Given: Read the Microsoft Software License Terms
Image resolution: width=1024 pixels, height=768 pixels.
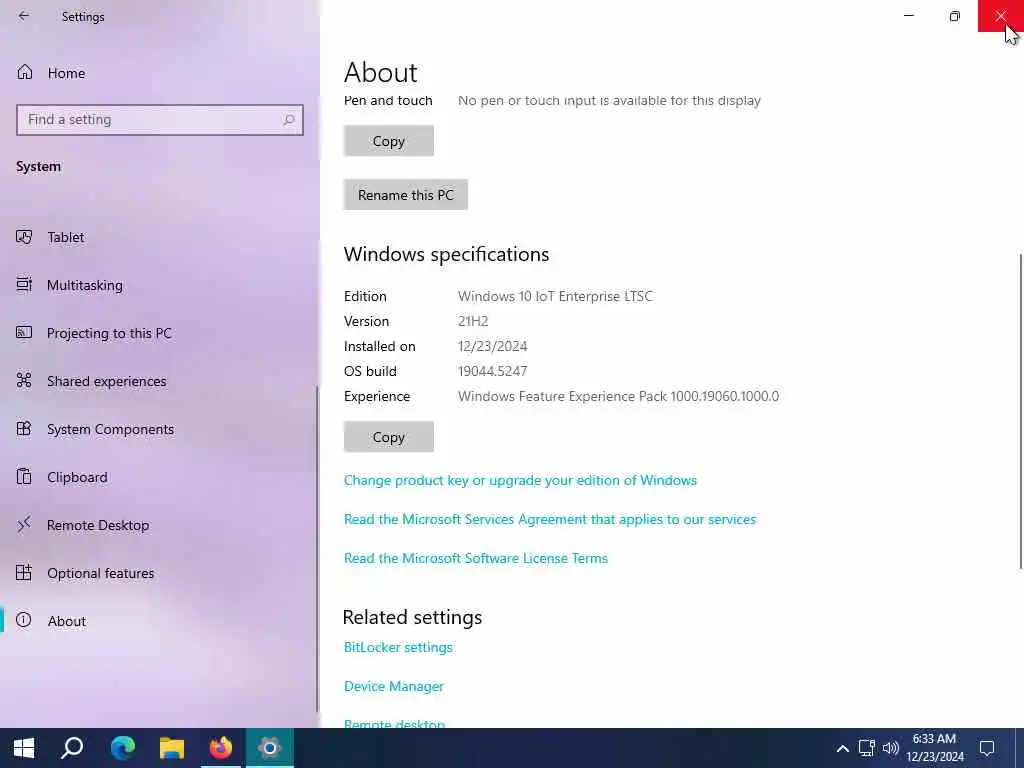Looking at the screenshot, I should click(x=475, y=558).
